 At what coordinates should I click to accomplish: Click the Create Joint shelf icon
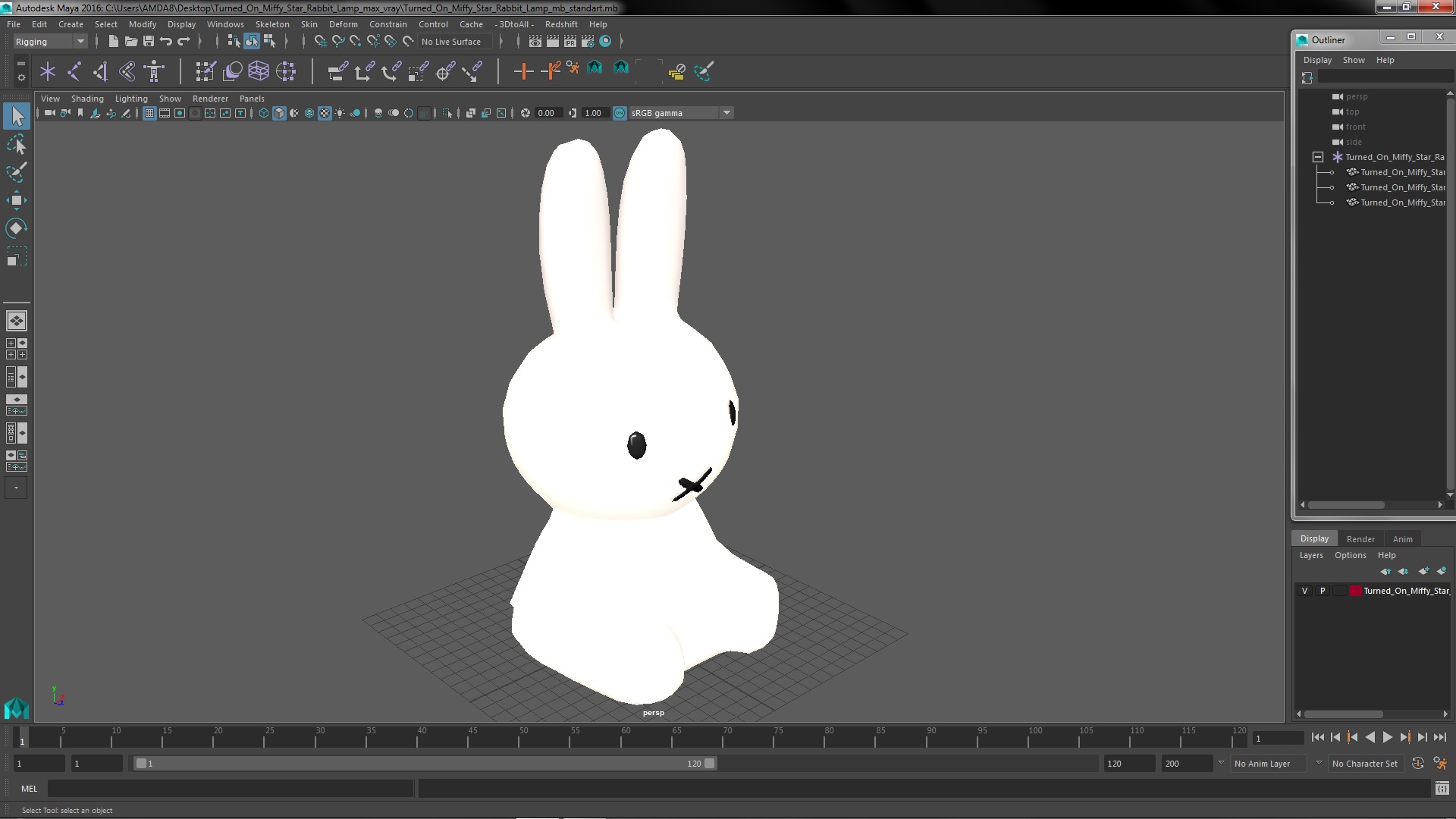(x=74, y=71)
